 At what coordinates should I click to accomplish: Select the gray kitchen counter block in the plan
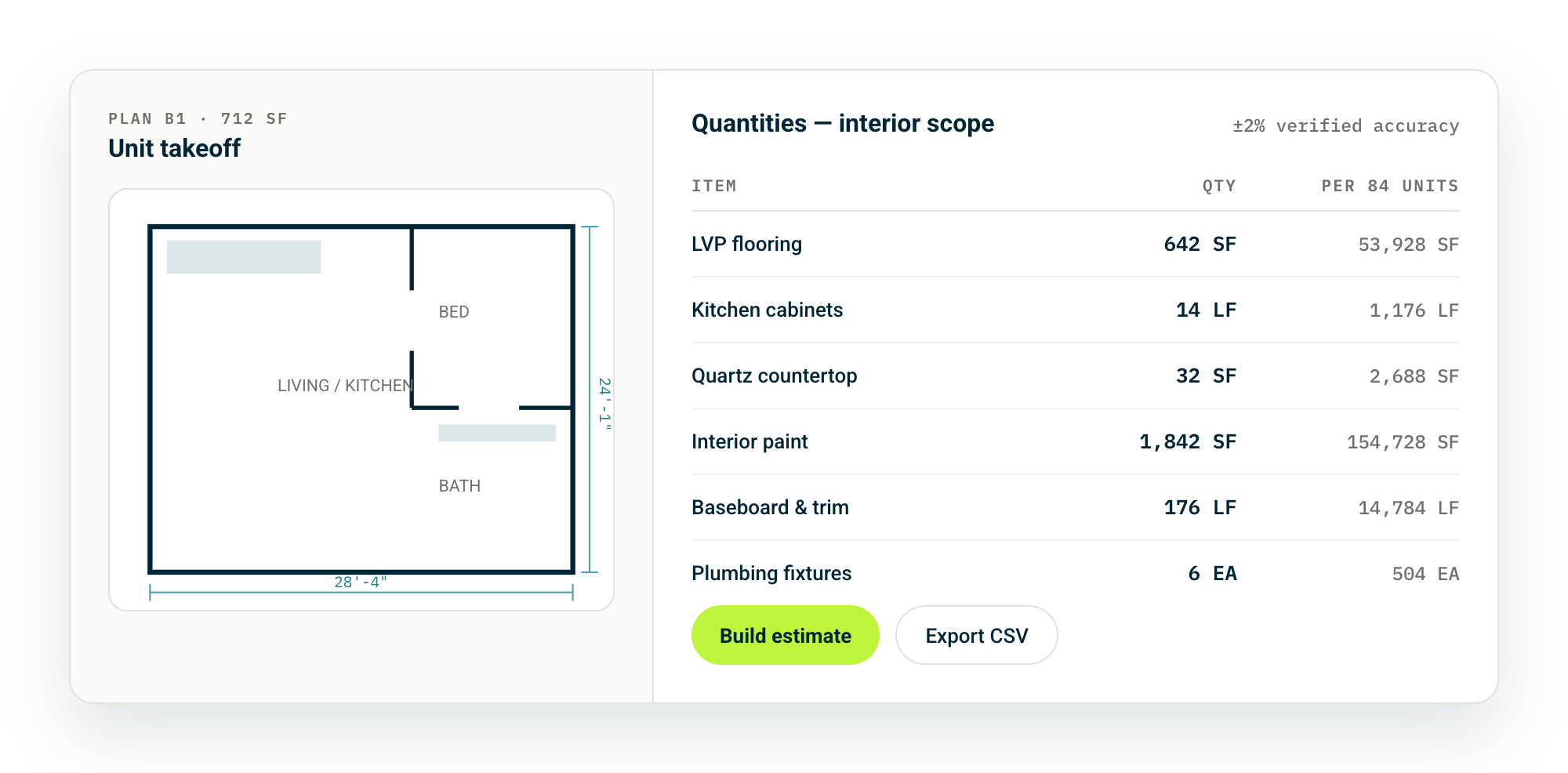[244, 256]
